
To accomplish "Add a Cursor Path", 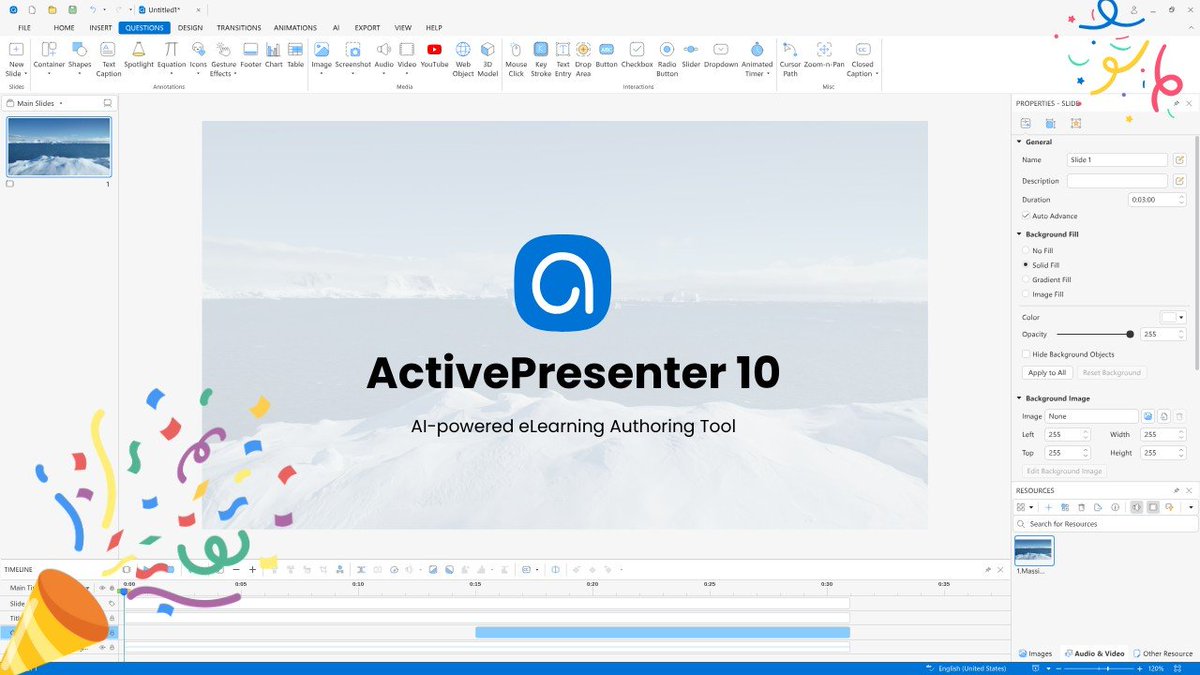I will [x=790, y=59].
